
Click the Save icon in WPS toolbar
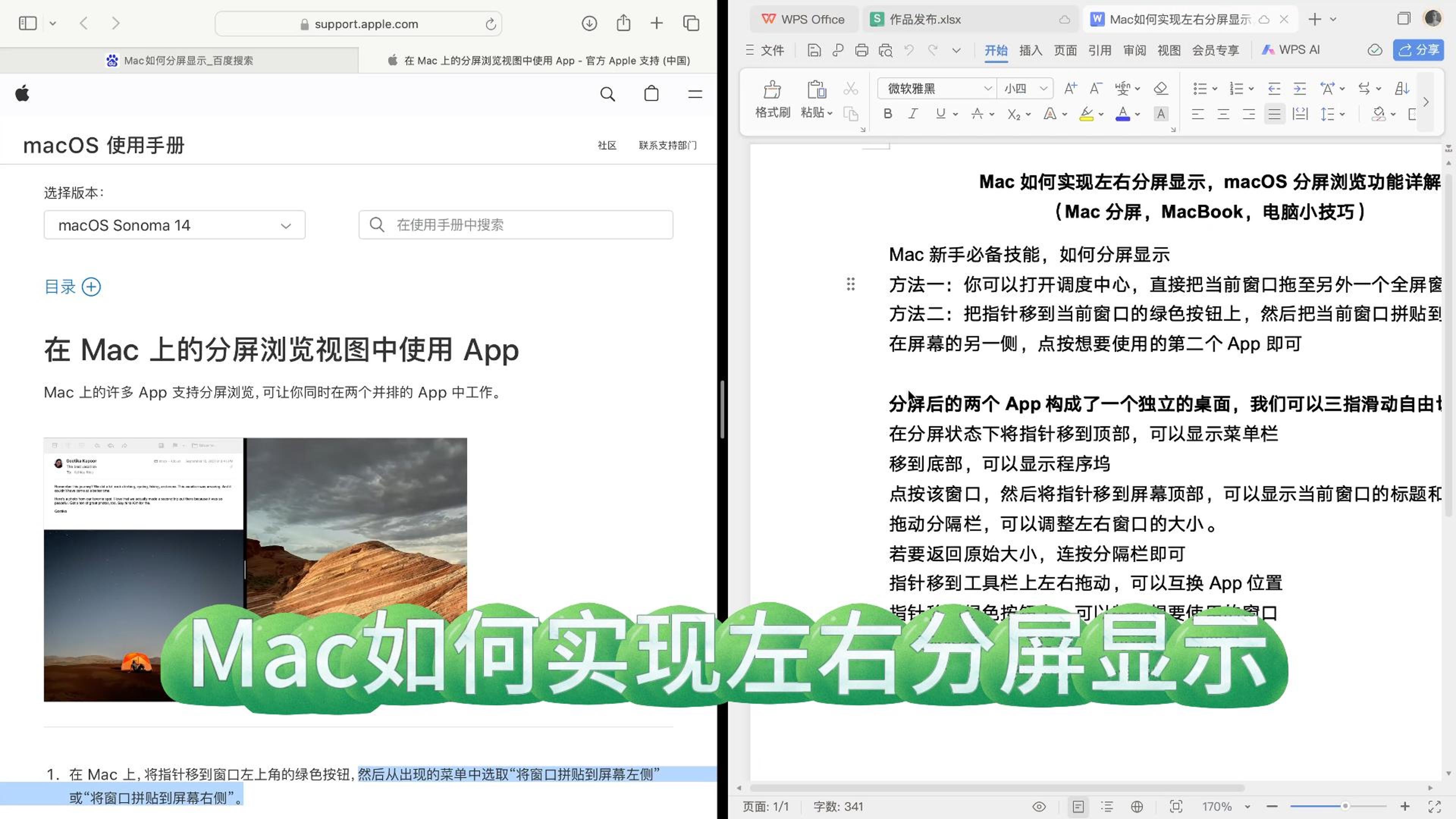tap(814, 50)
